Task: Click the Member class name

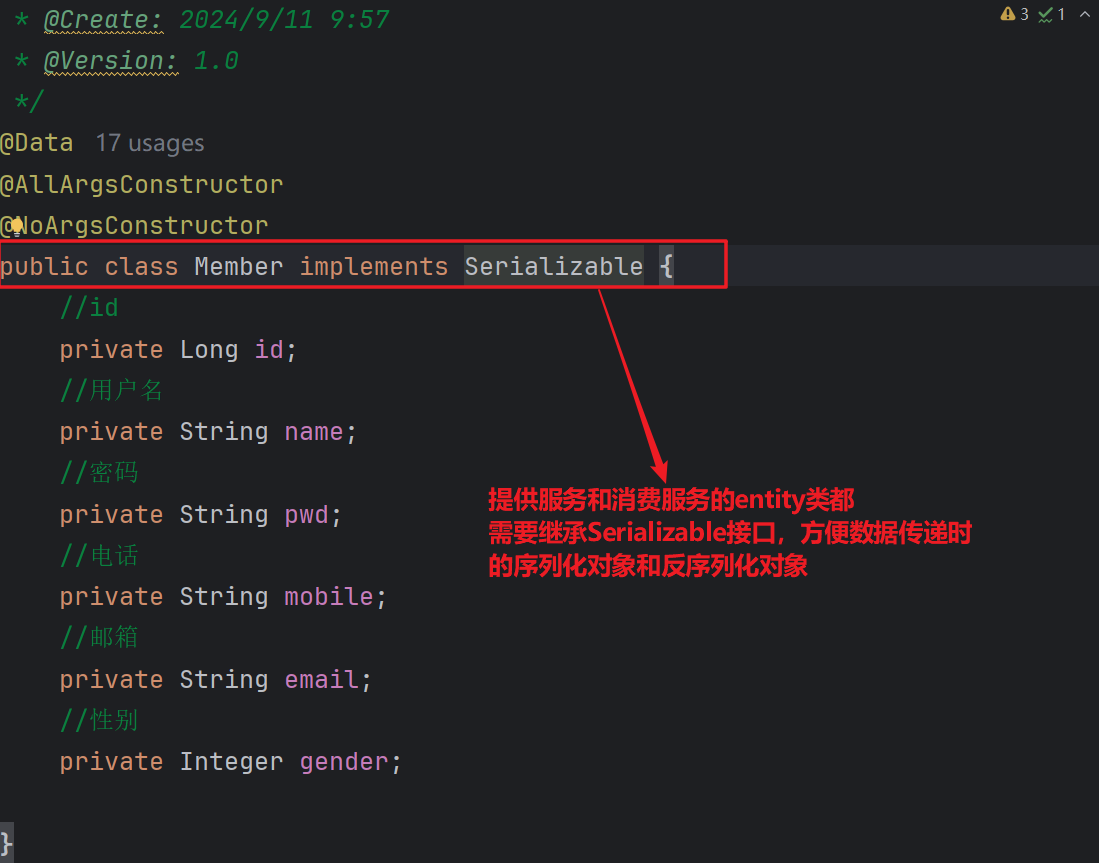Action: tap(238, 267)
